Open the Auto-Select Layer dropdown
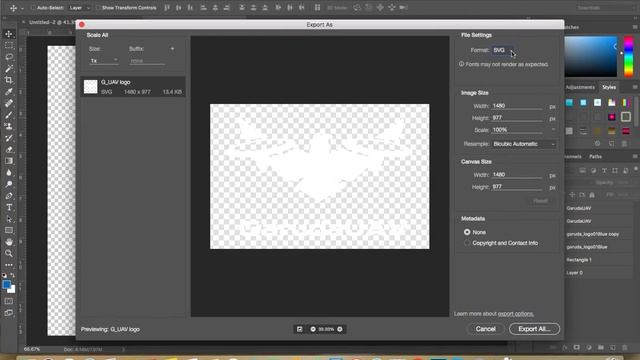The image size is (640, 360). pyautogui.click(x=79, y=8)
